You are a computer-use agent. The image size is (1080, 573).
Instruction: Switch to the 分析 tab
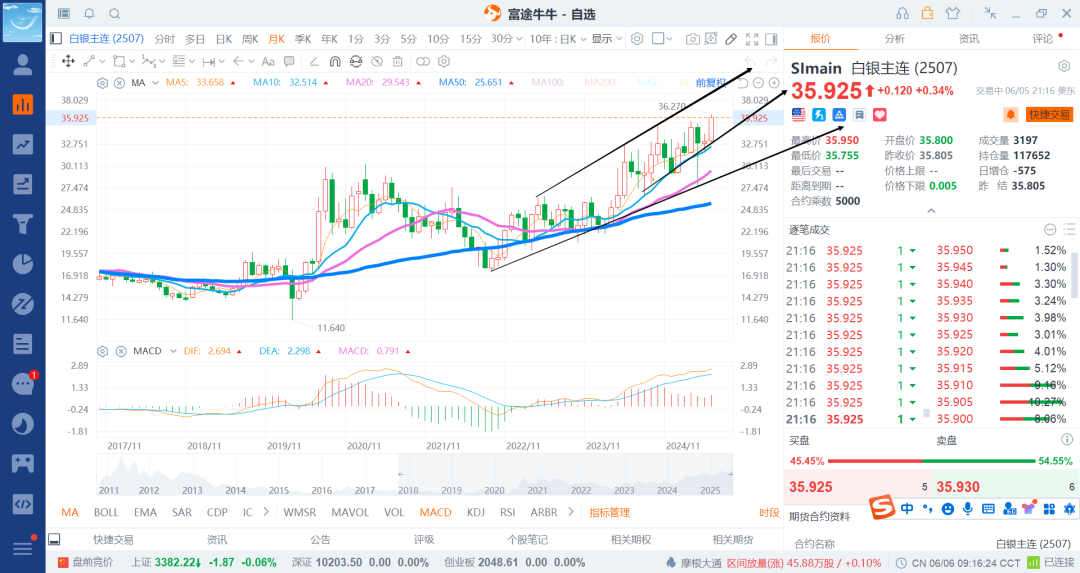pyautogui.click(x=894, y=39)
